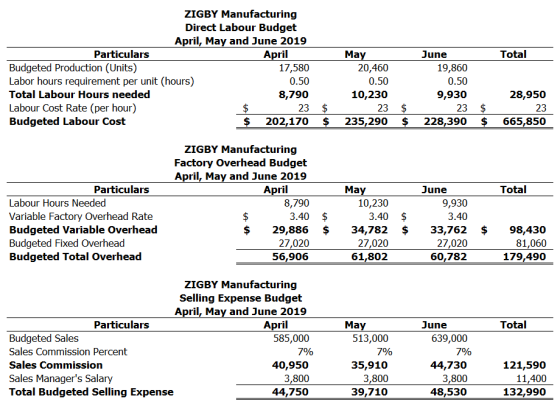This screenshot has width=560, height=404.
Task: Click May total selling expense 39,710
Action: tap(369, 392)
